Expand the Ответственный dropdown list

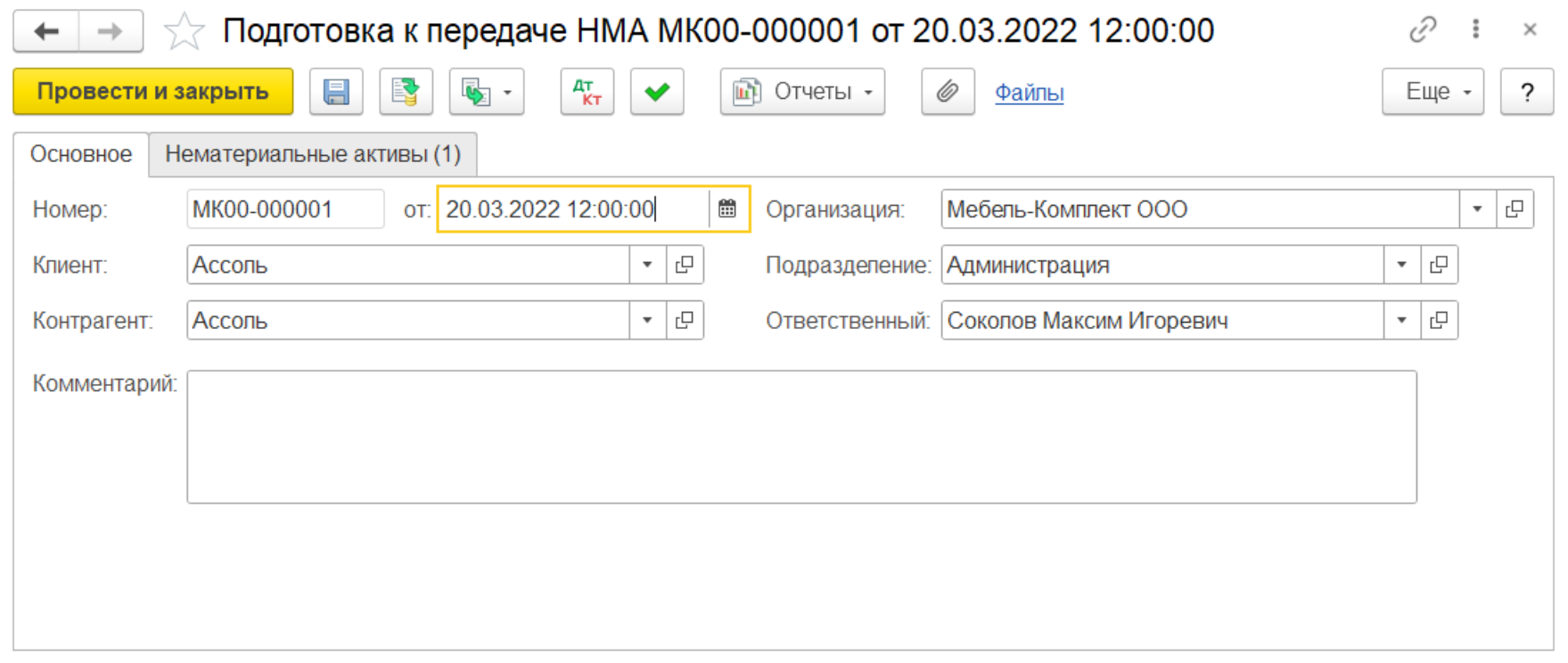pos(1401,321)
